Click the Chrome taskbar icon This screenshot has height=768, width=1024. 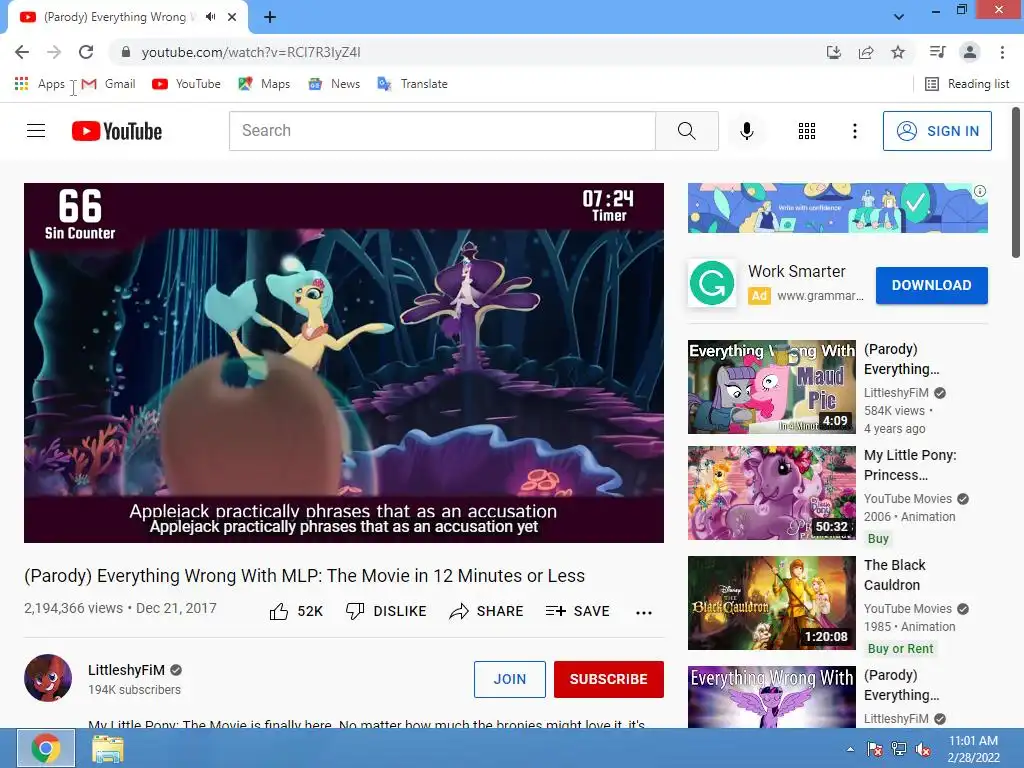coord(46,748)
